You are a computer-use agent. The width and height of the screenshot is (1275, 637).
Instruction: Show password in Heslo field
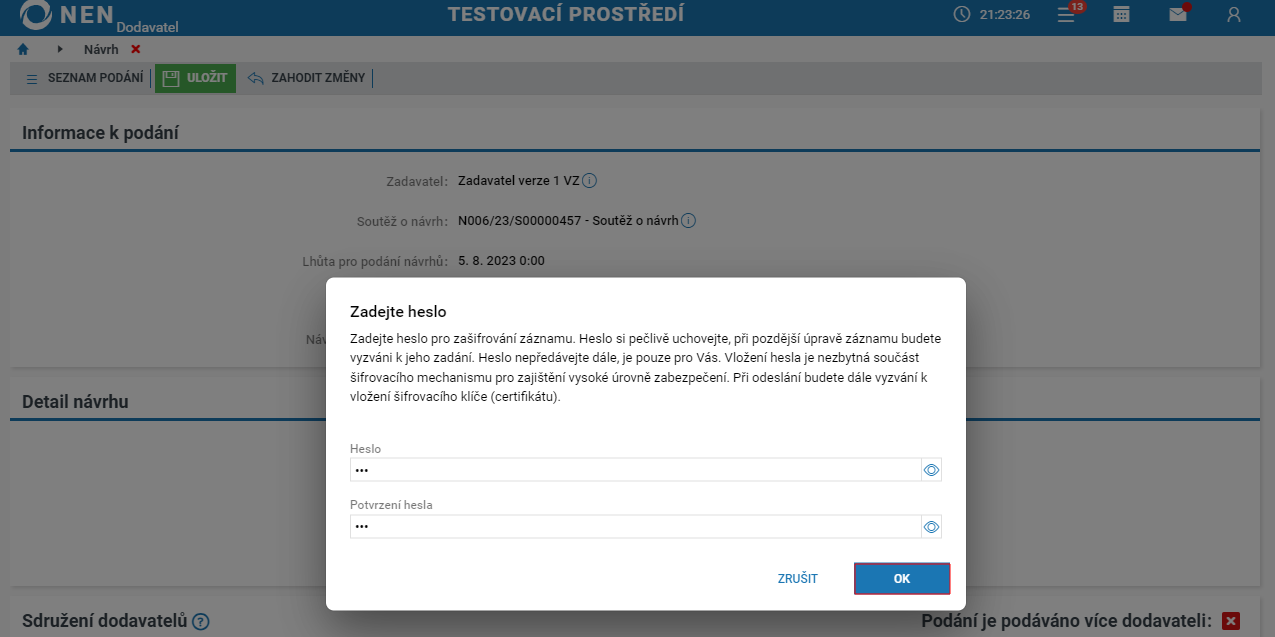tap(931, 470)
